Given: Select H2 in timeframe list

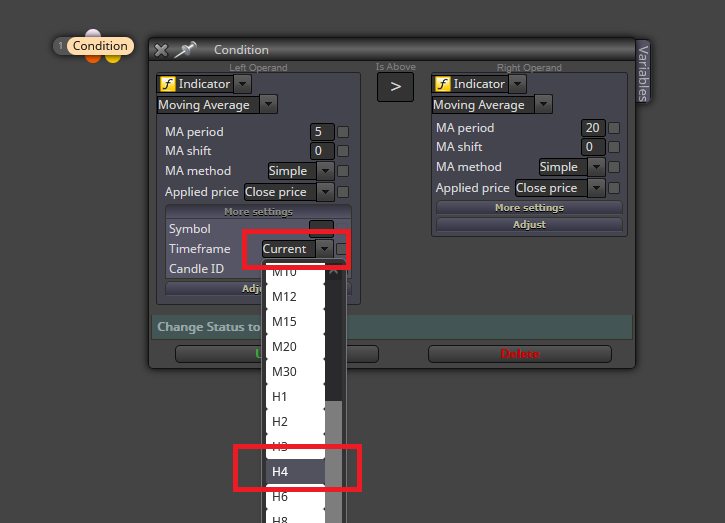Looking at the screenshot, I should point(295,422).
